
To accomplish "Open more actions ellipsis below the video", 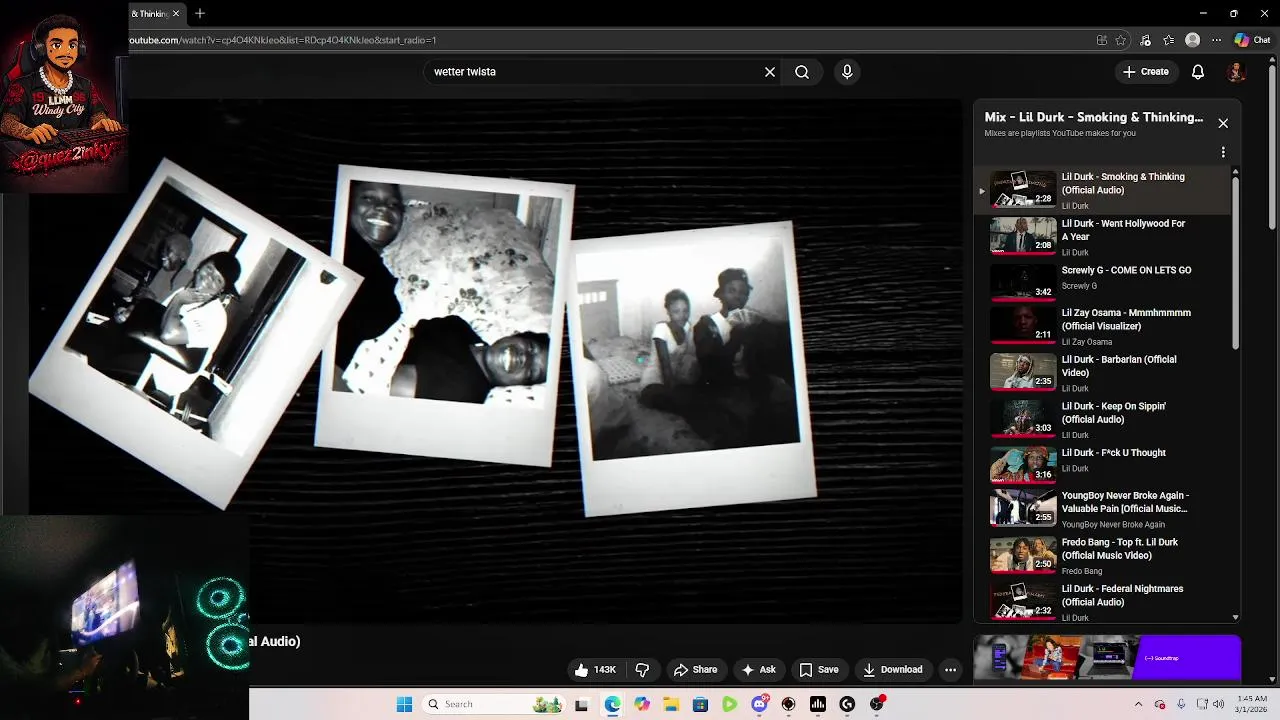I will click(951, 670).
